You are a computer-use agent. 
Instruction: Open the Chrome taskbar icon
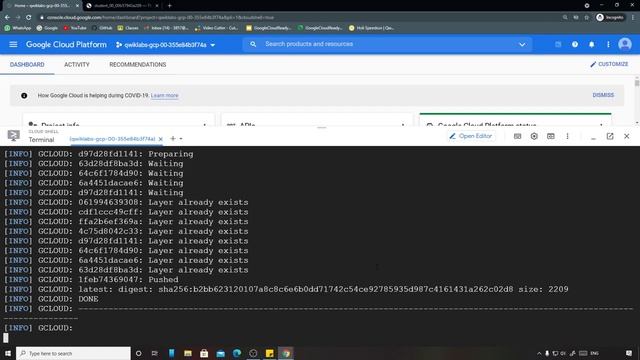click(x=286, y=353)
